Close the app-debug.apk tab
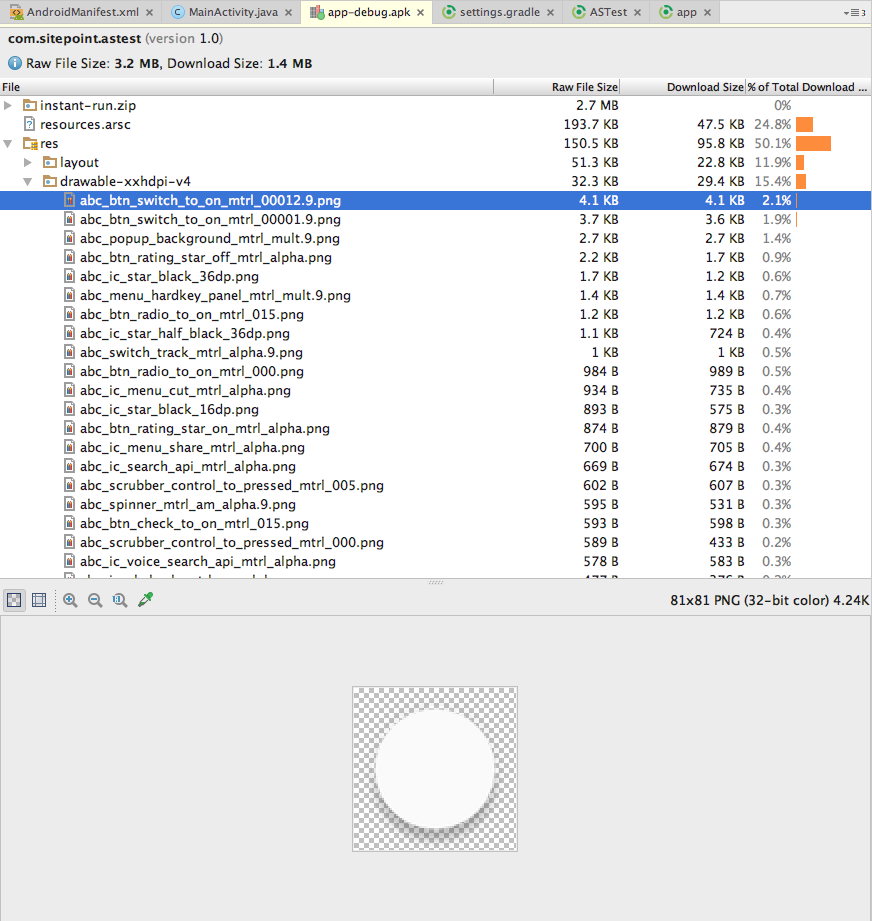 (x=420, y=12)
